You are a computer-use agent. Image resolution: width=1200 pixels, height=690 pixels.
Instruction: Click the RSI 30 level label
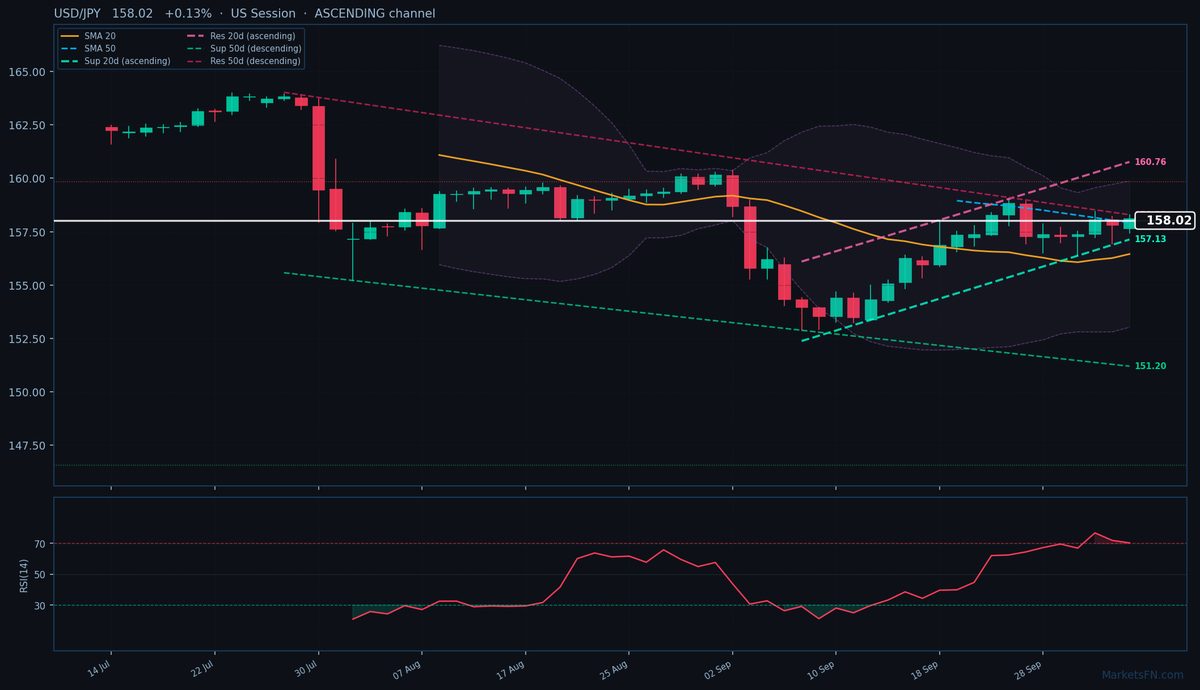[x=40, y=606]
